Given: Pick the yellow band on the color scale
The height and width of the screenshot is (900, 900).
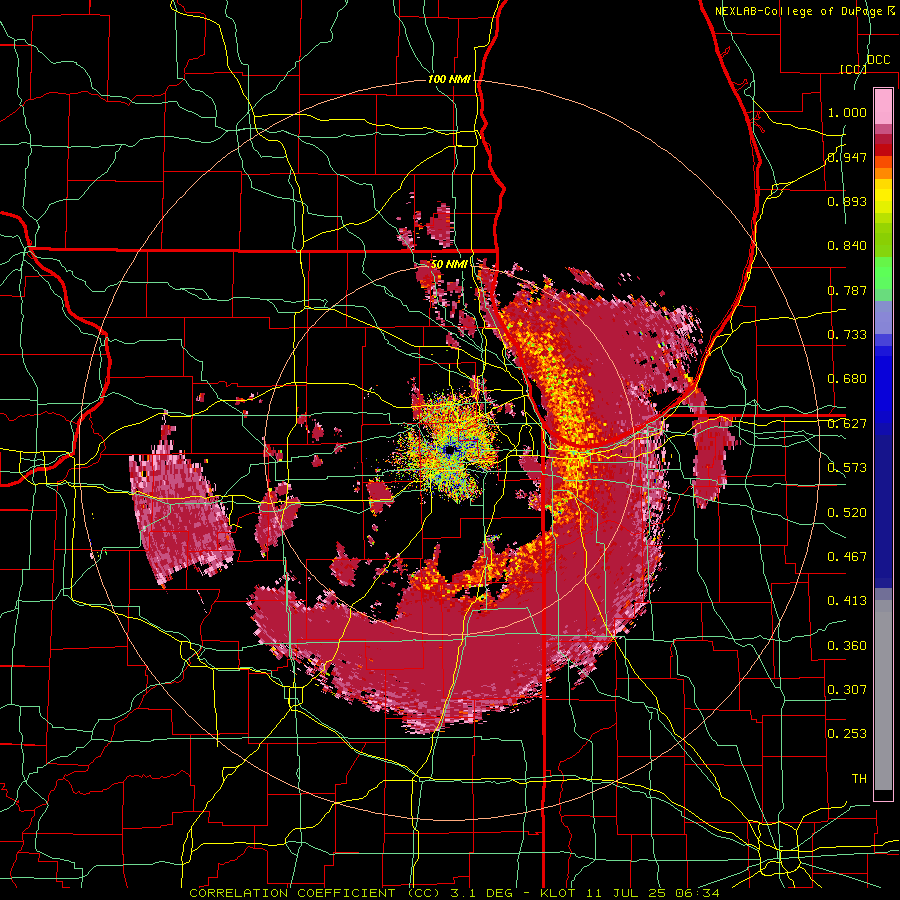Looking at the screenshot, I should [883, 197].
